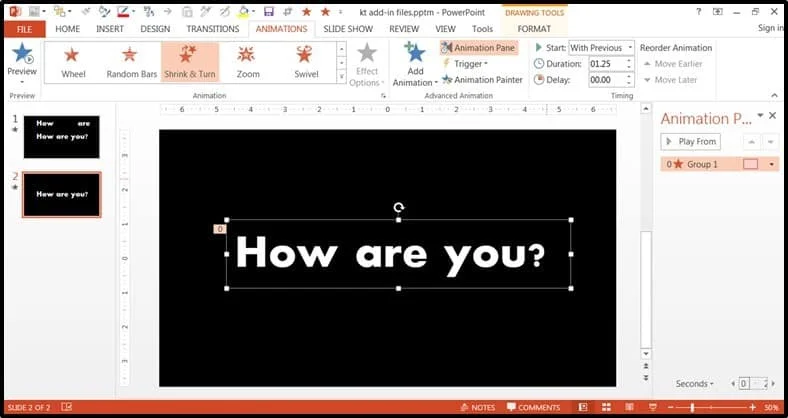Click Move Earlier in Reorder Animation
This screenshot has width=788, height=418.
click(673, 64)
